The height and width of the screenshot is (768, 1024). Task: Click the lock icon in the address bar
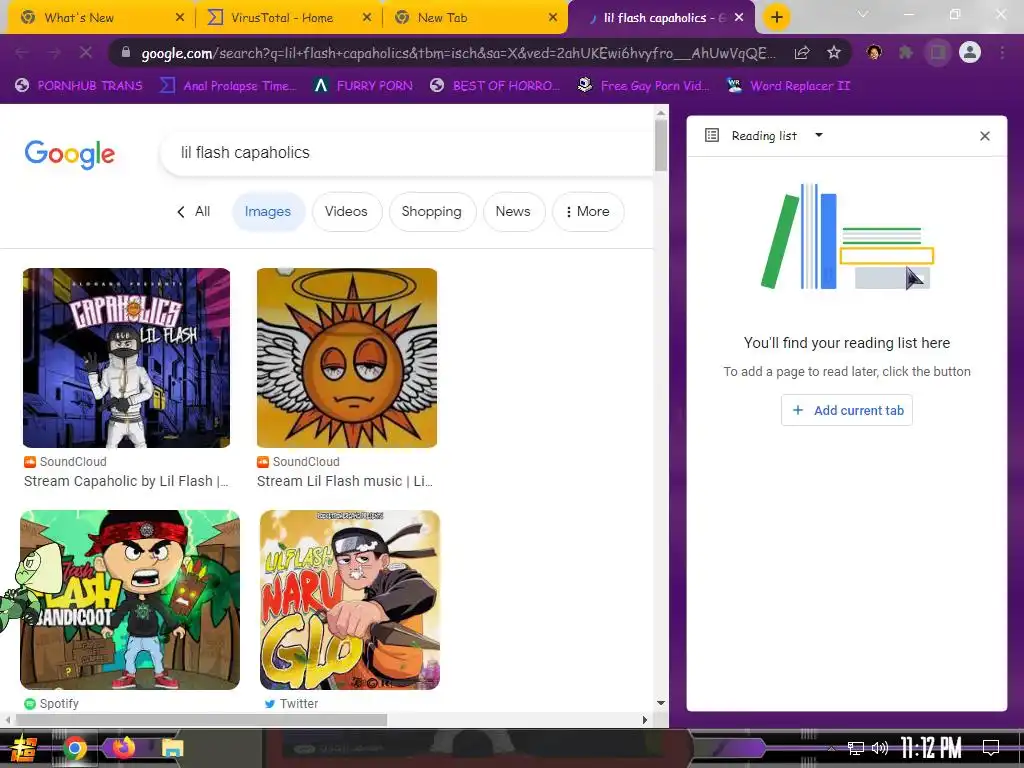pos(127,53)
